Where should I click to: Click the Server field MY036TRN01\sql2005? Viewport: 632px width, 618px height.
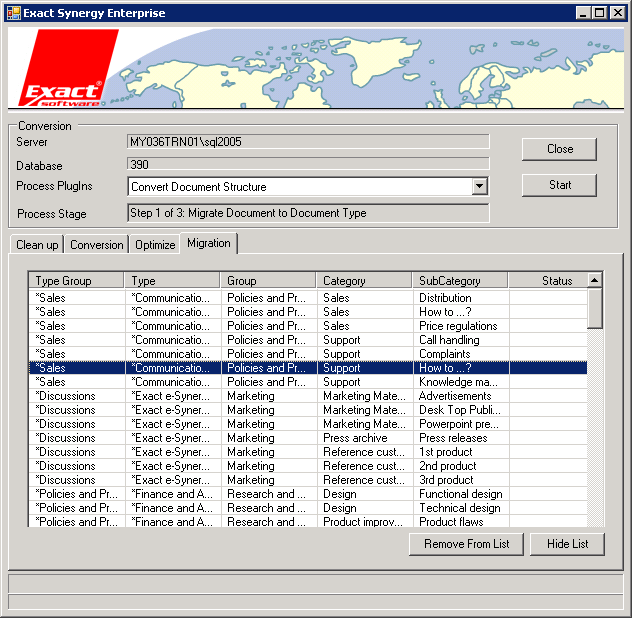308,142
